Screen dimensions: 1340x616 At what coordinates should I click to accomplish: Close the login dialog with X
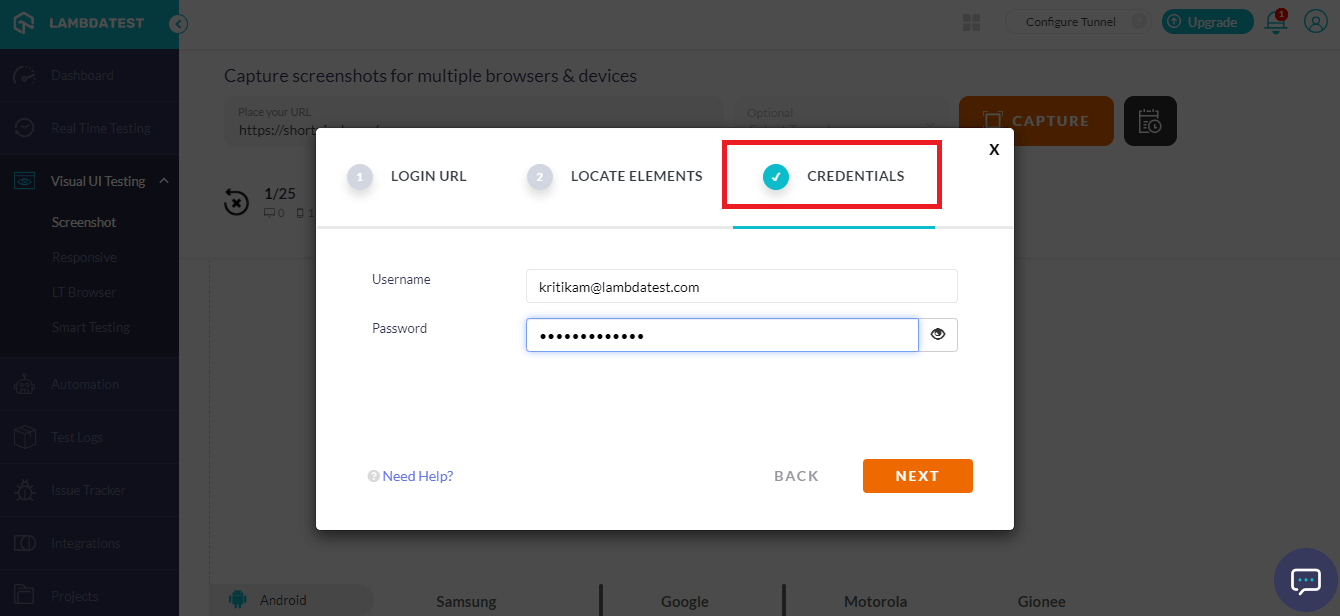click(994, 149)
